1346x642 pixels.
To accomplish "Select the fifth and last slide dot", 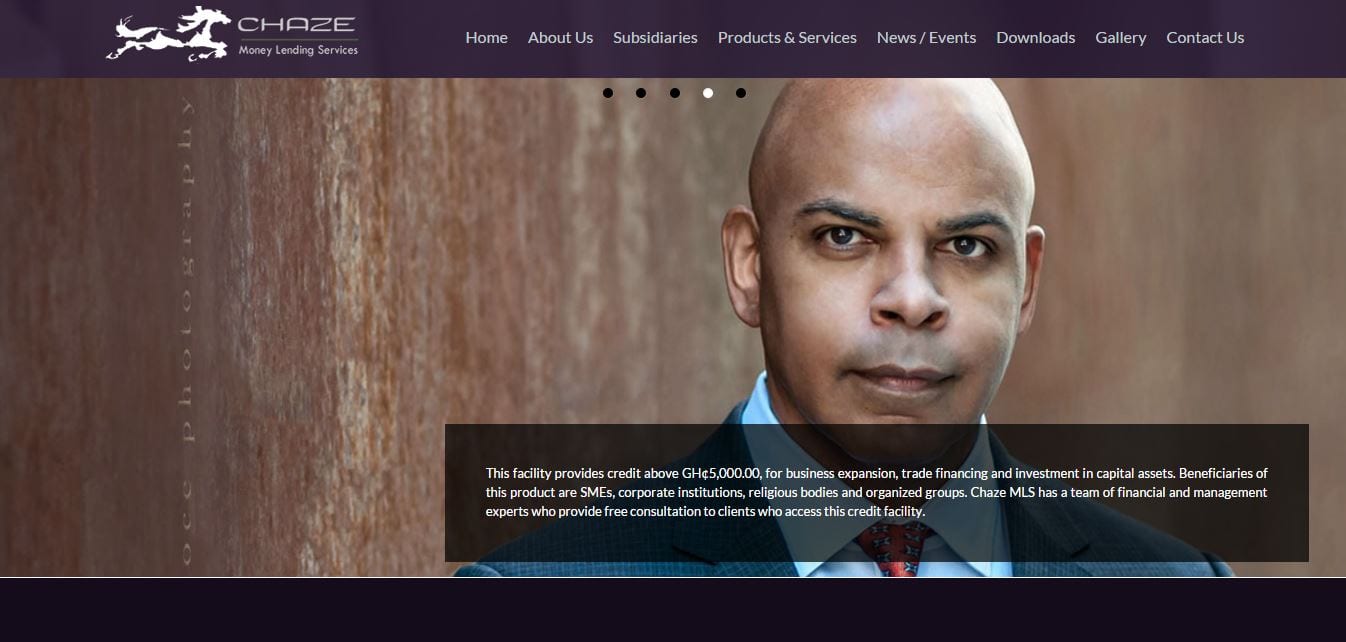I will click(x=741, y=93).
